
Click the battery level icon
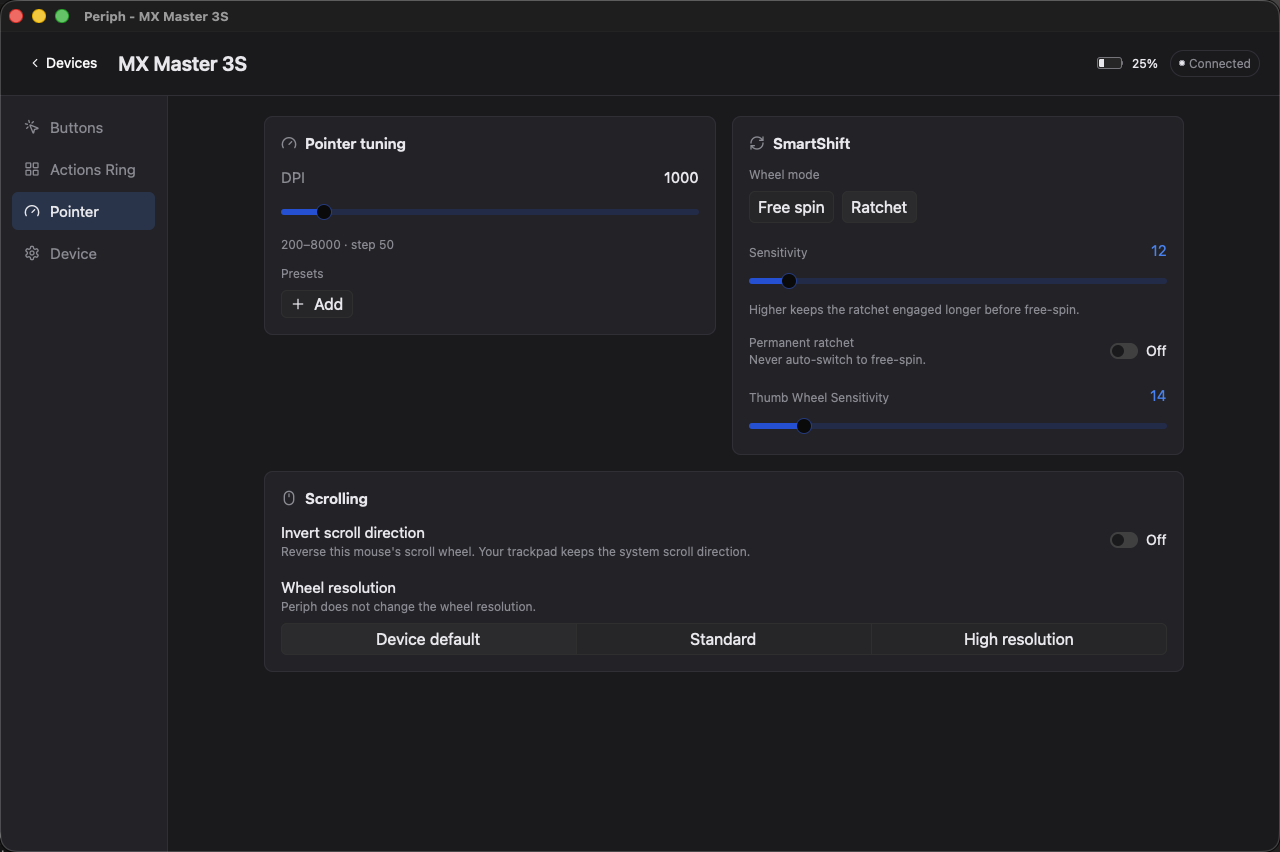(1109, 63)
